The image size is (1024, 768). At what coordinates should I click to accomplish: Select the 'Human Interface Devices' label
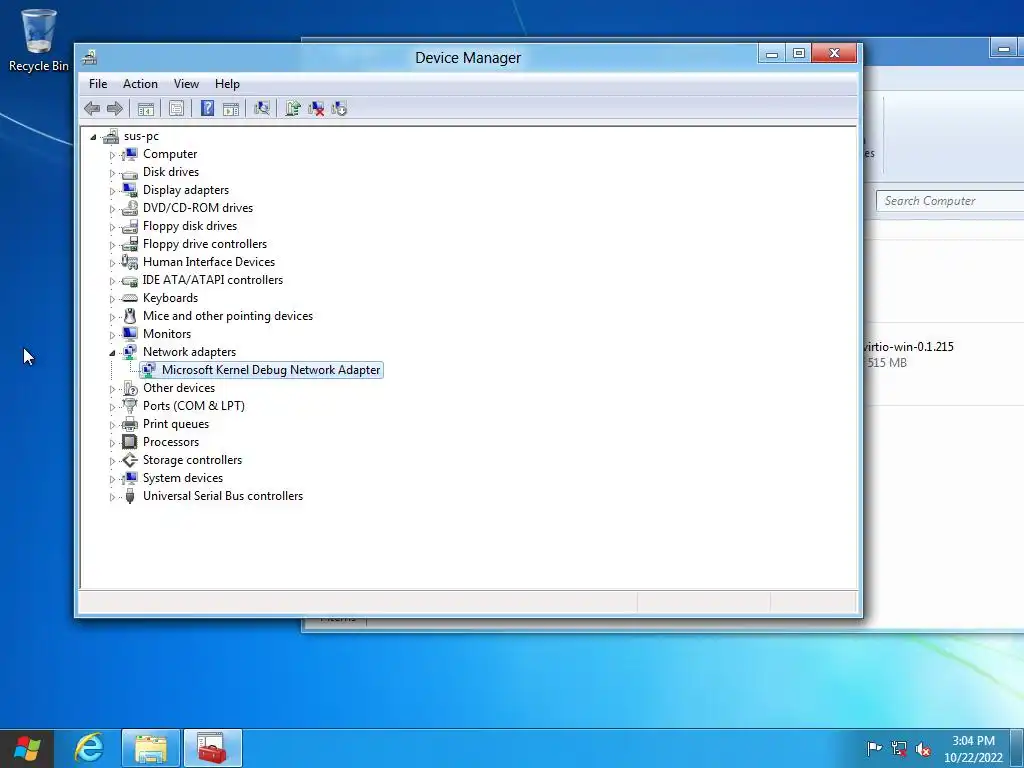tap(209, 262)
